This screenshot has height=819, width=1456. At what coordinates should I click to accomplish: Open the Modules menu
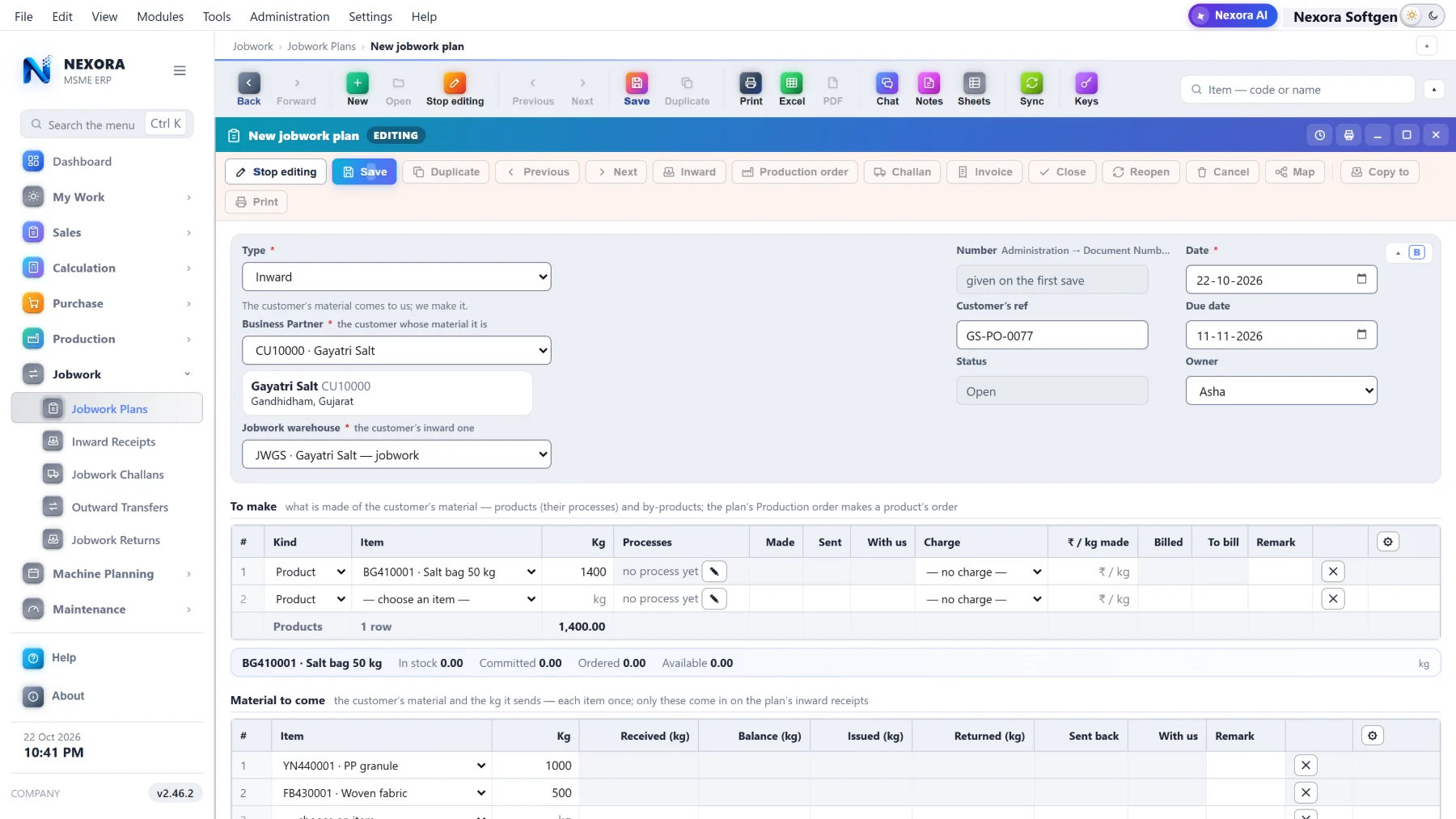point(160,16)
